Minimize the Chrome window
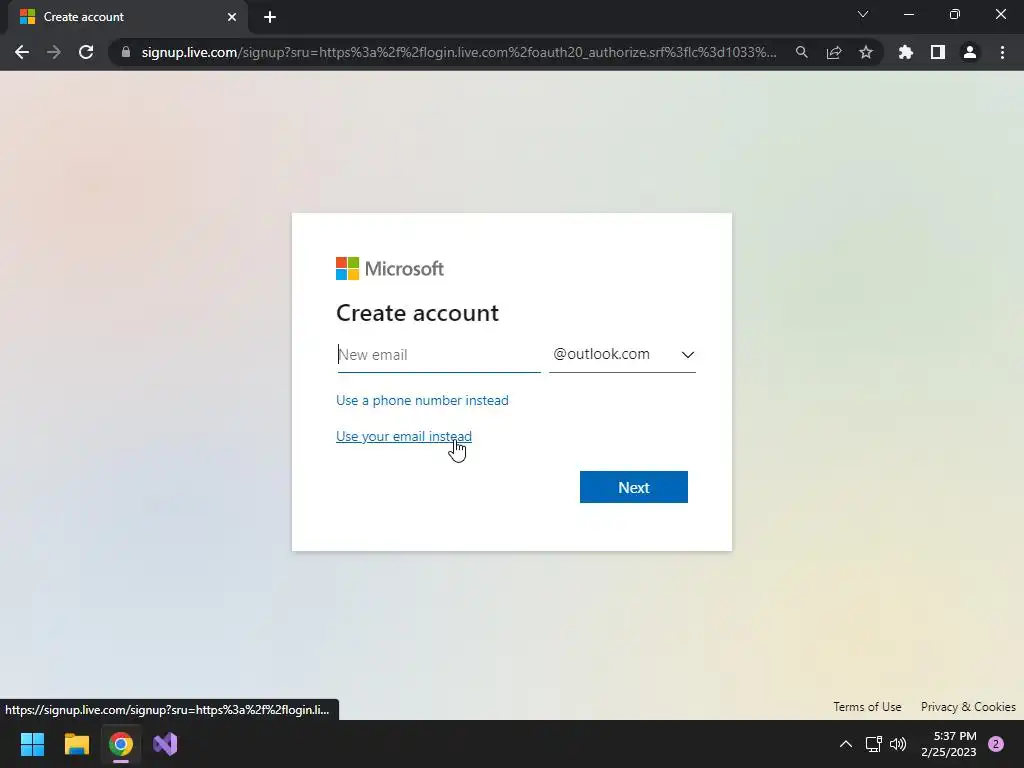Viewport: 1024px width, 768px height. (x=908, y=14)
